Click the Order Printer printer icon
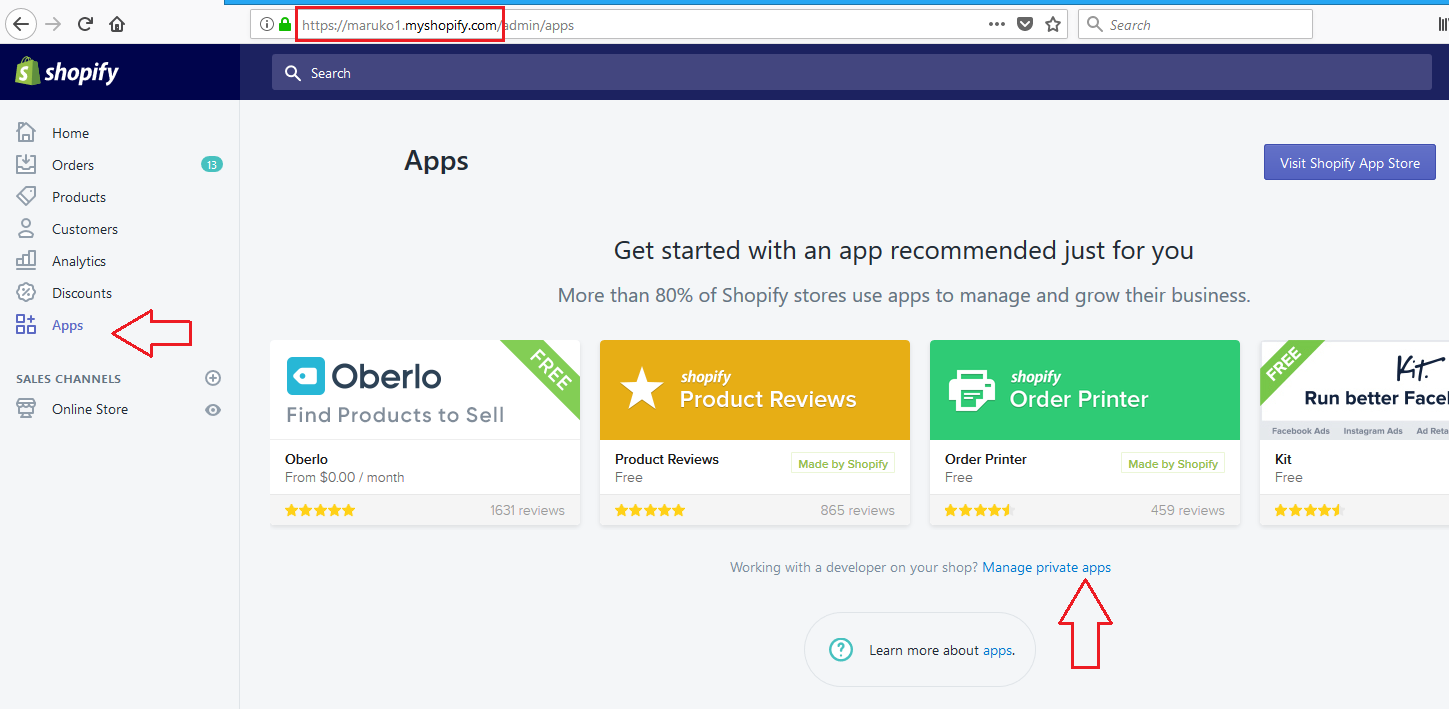This screenshot has height=709, width=1449. (971, 389)
